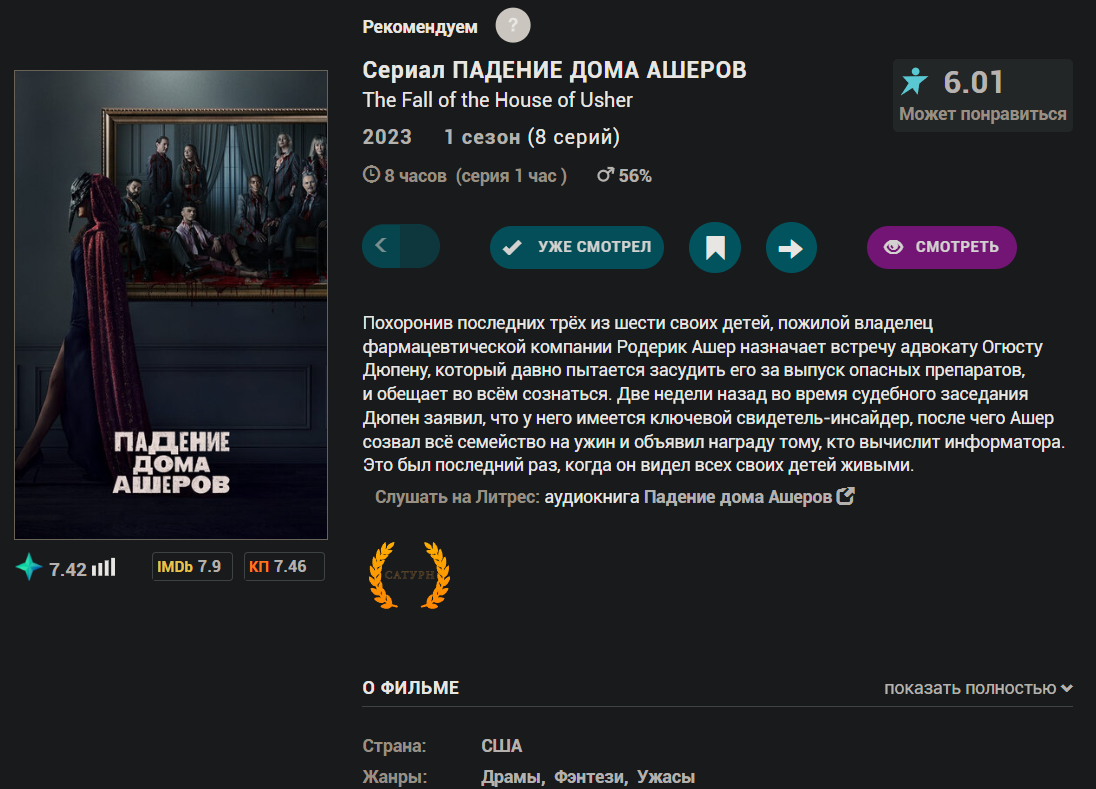Expand показать полностью in О ФИЛЬМЕ

pos(979,688)
